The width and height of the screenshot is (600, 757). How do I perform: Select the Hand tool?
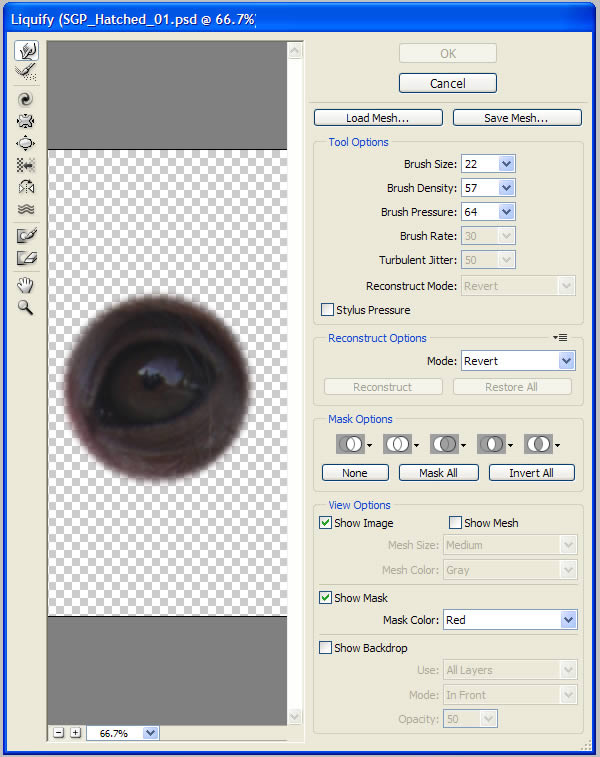pyautogui.click(x=26, y=285)
